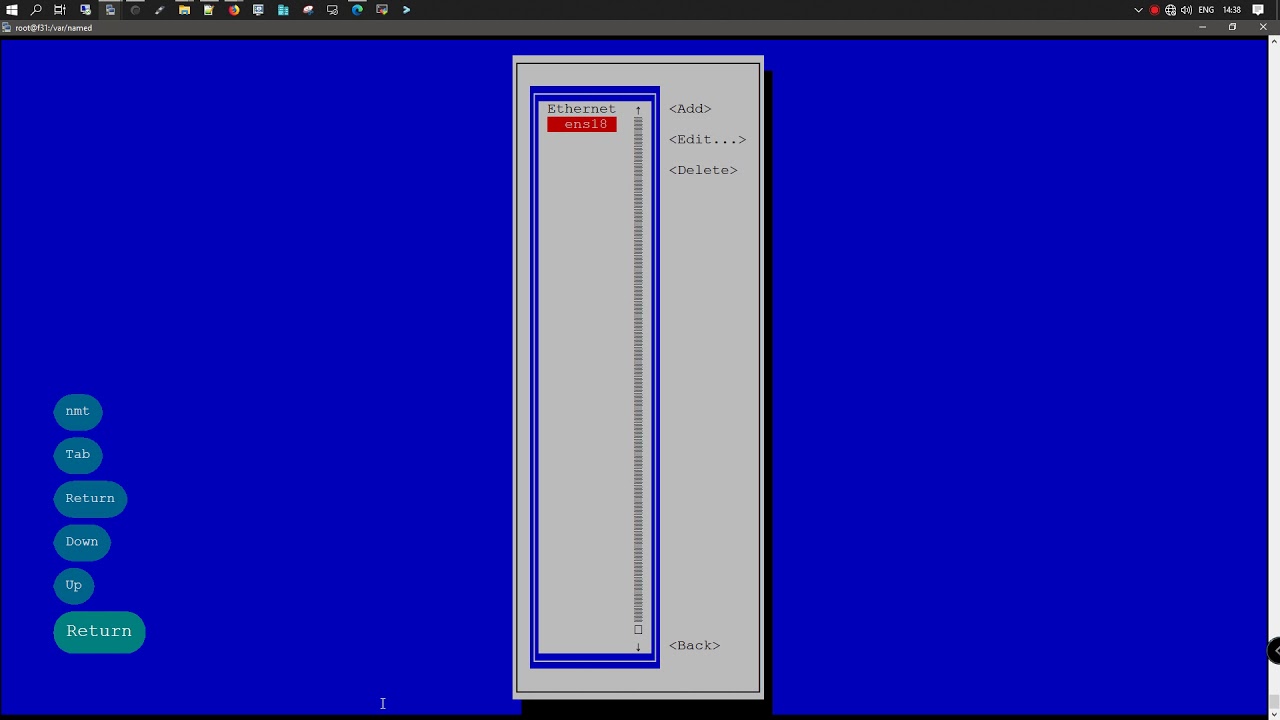The image size is (1280, 720).
Task: Click the terminal window title bar icon
Action: 7,28
